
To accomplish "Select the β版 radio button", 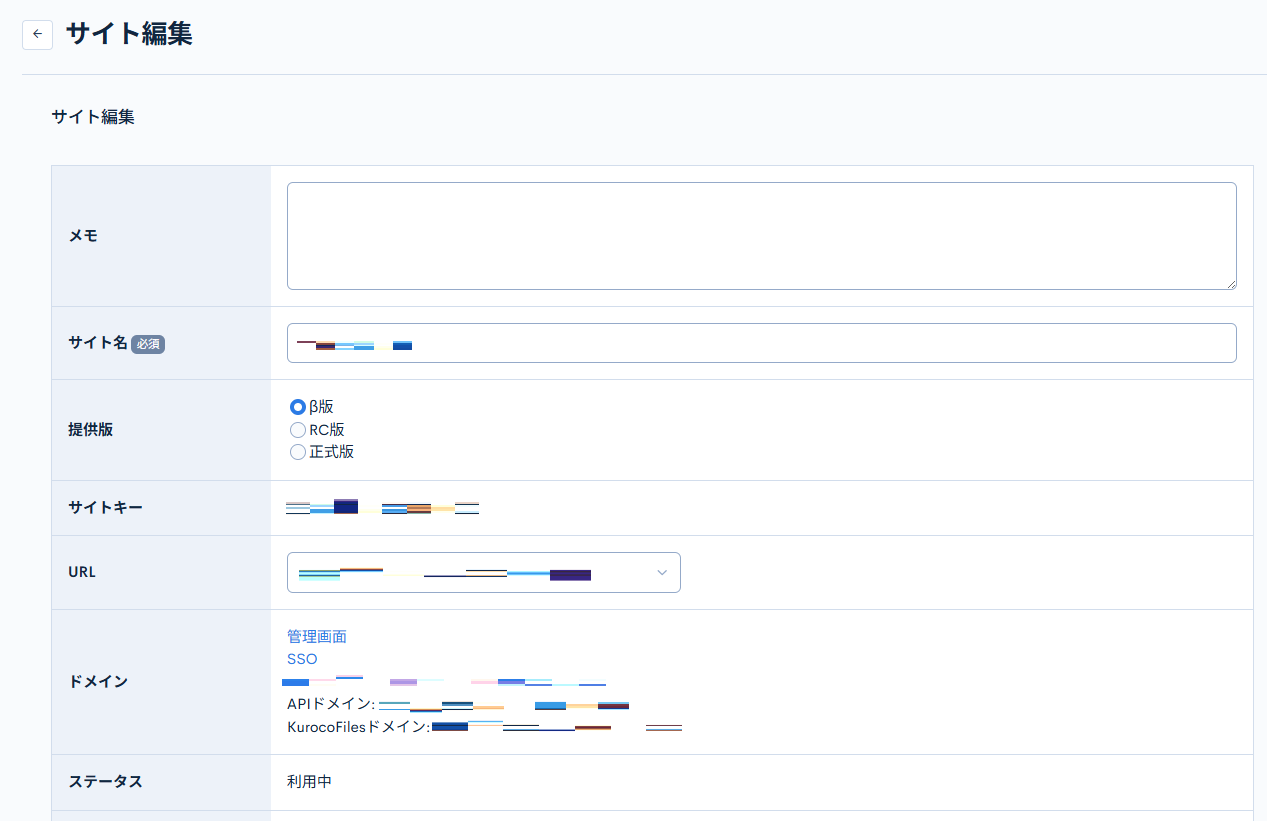I will tap(298, 406).
